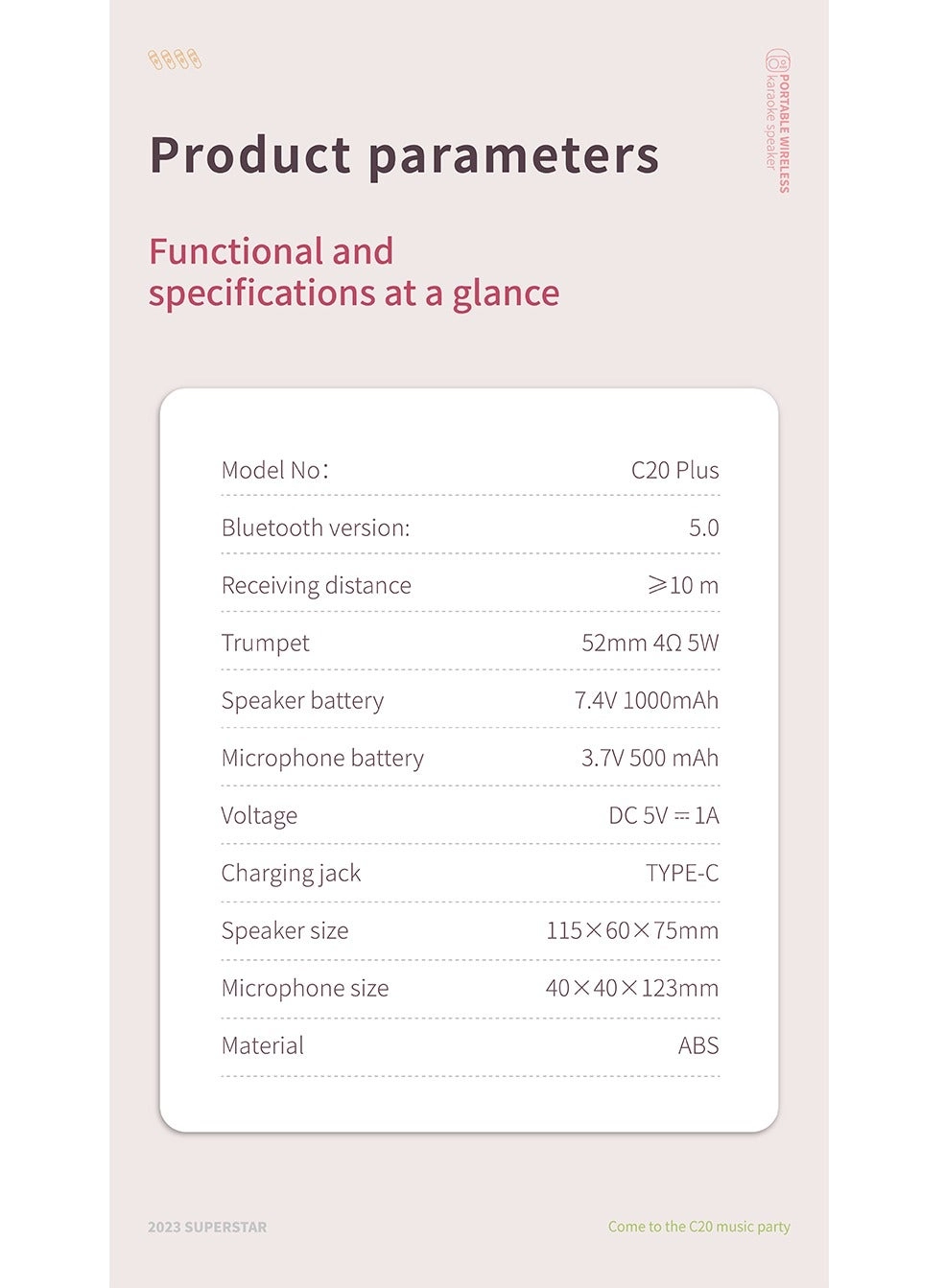The height and width of the screenshot is (1288, 945).
Task: Click the 'Model No' label
Action: 274,470
